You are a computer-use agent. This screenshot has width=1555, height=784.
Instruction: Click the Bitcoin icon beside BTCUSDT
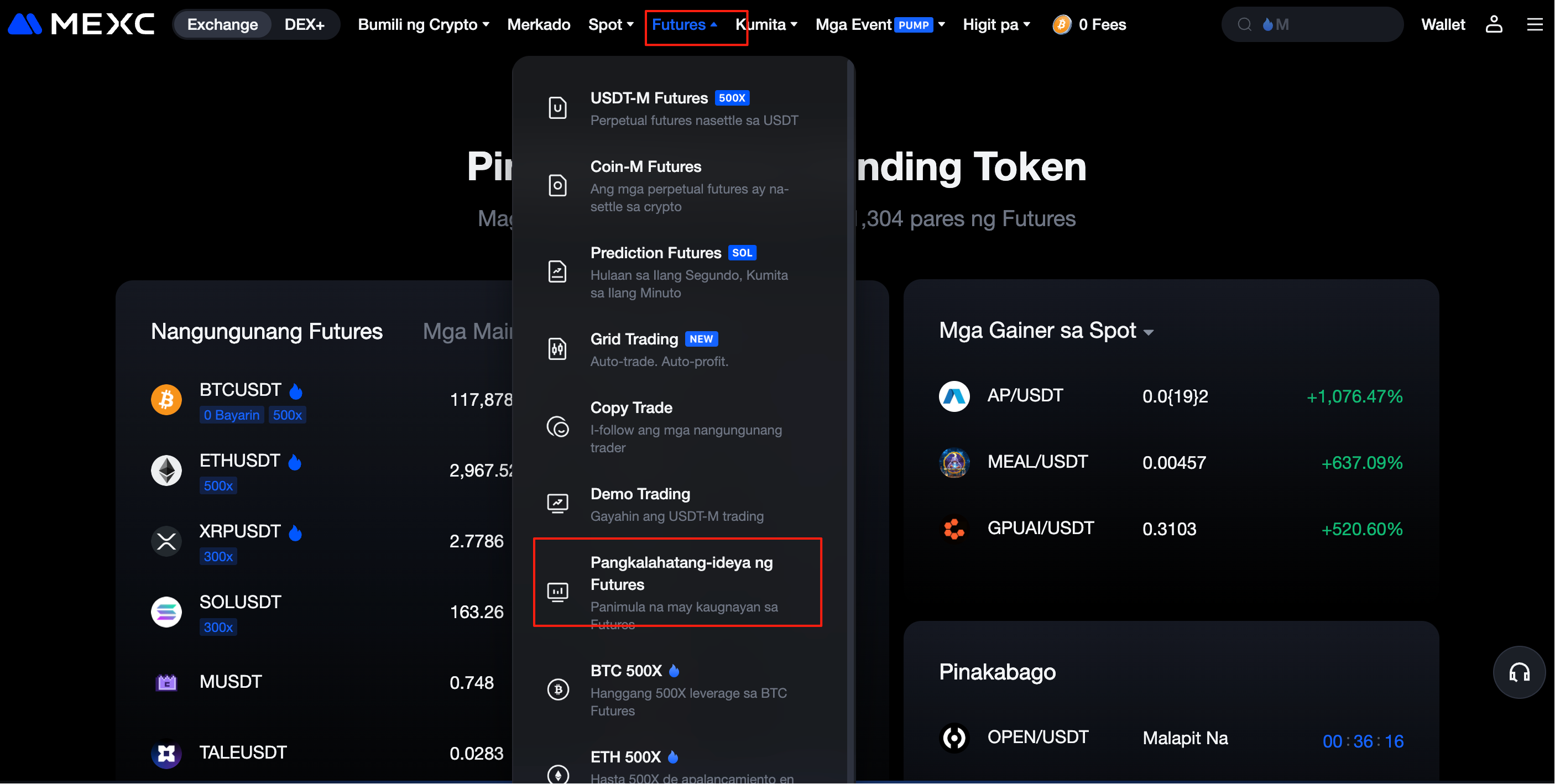pyautogui.click(x=166, y=400)
